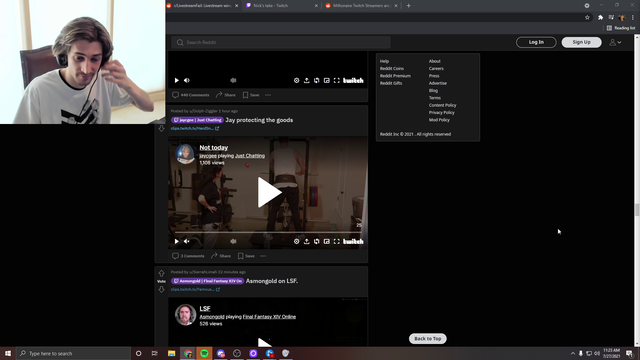Toggle theatre mode on the 'Not today' clip player
The width and height of the screenshot is (640, 360).
tap(317, 242)
